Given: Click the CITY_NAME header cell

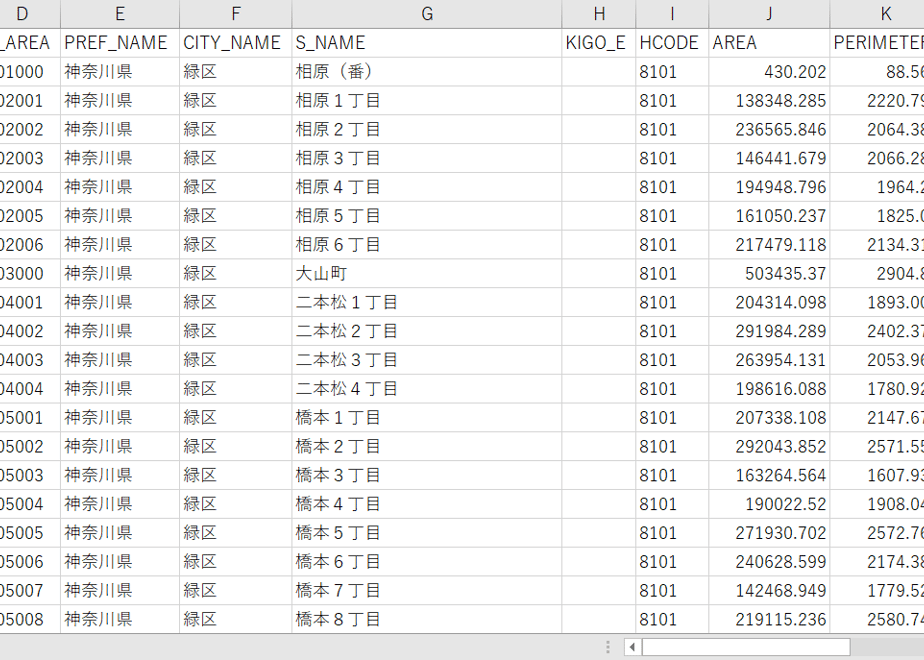Looking at the screenshot, I should pos(236,43).
